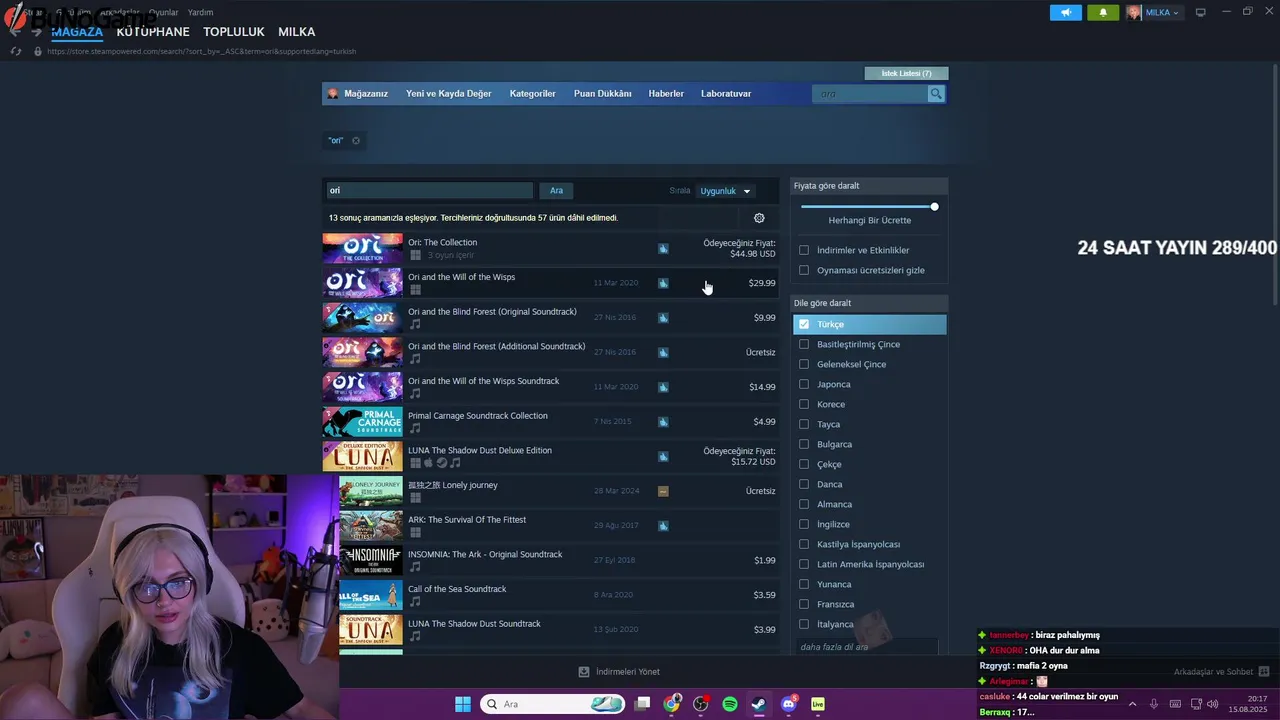Click the music note icon under Call of the Sea Soundtrack
The image size is (1280, 720).
(x=415, y=602)
